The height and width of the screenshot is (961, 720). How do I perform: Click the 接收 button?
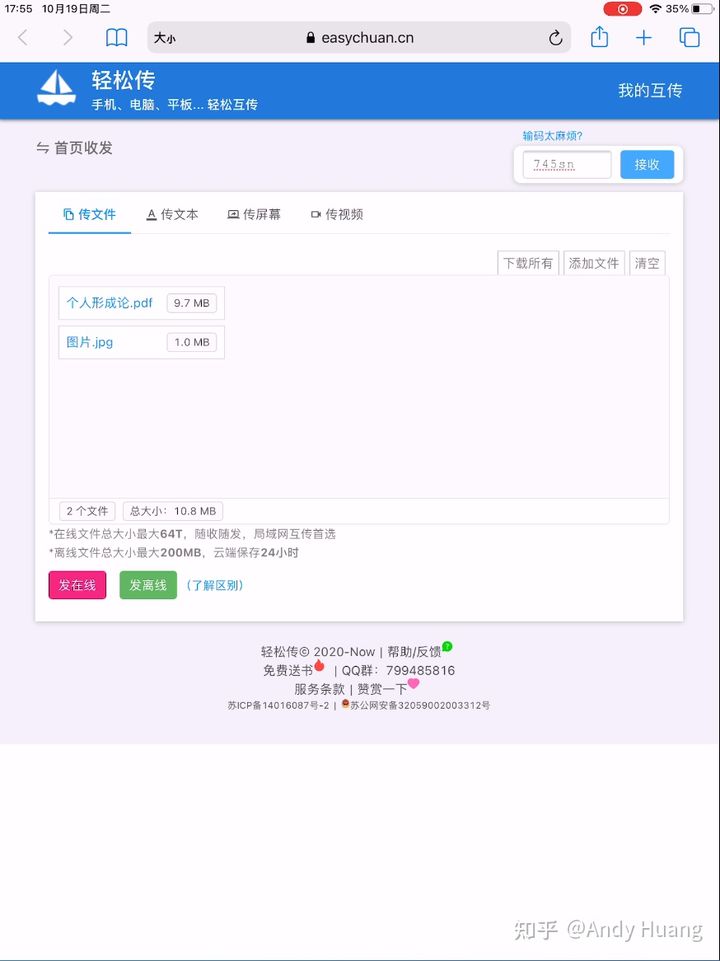click(647, 165)
